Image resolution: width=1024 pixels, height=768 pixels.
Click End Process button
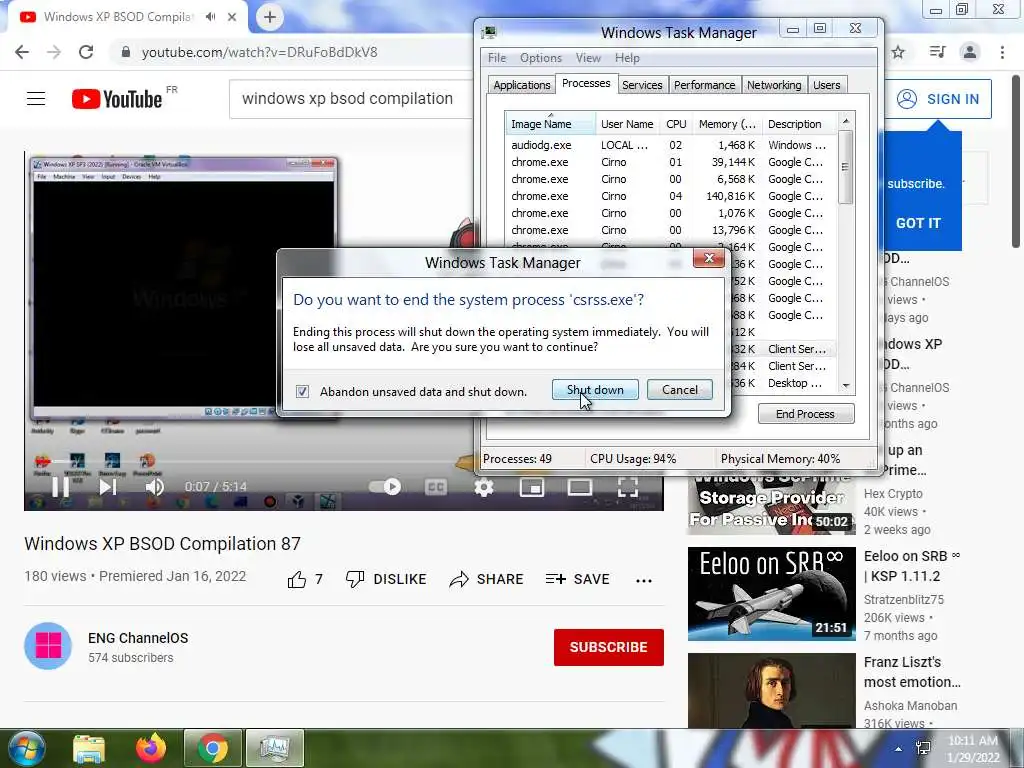pos(806,414)
